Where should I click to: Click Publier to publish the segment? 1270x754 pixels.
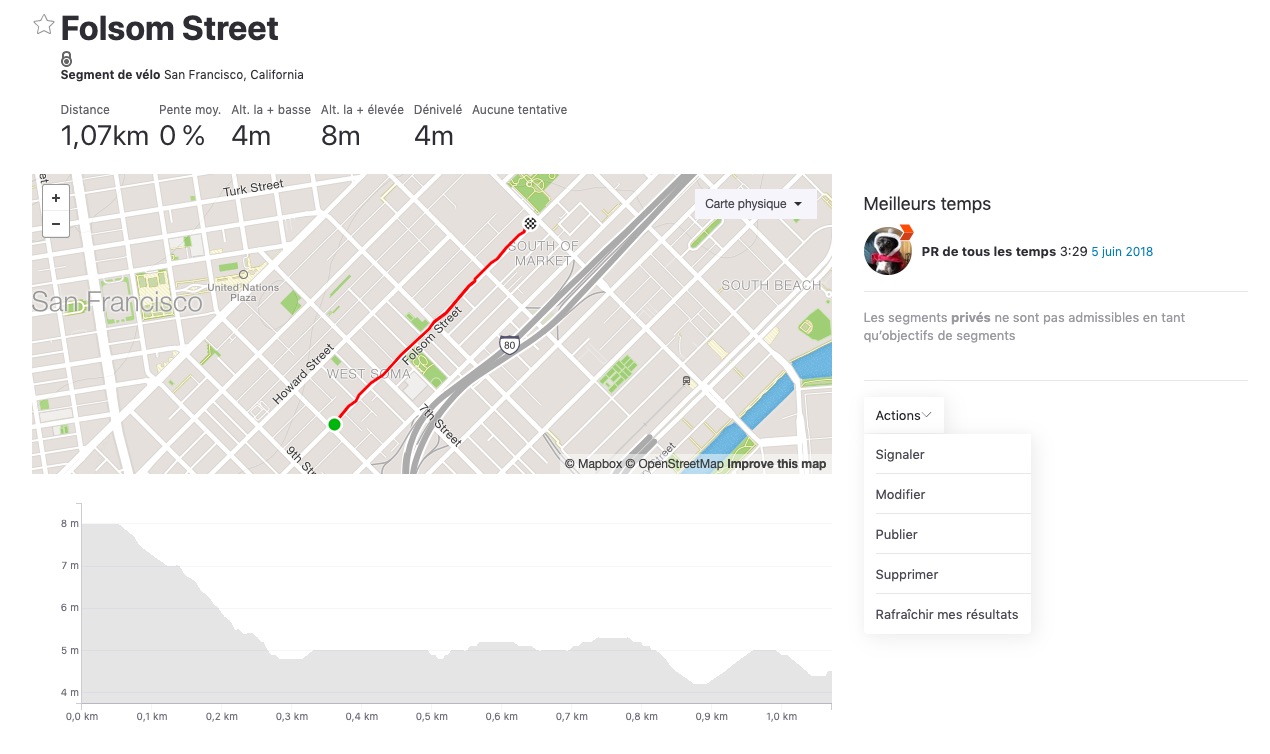point(896,534)
